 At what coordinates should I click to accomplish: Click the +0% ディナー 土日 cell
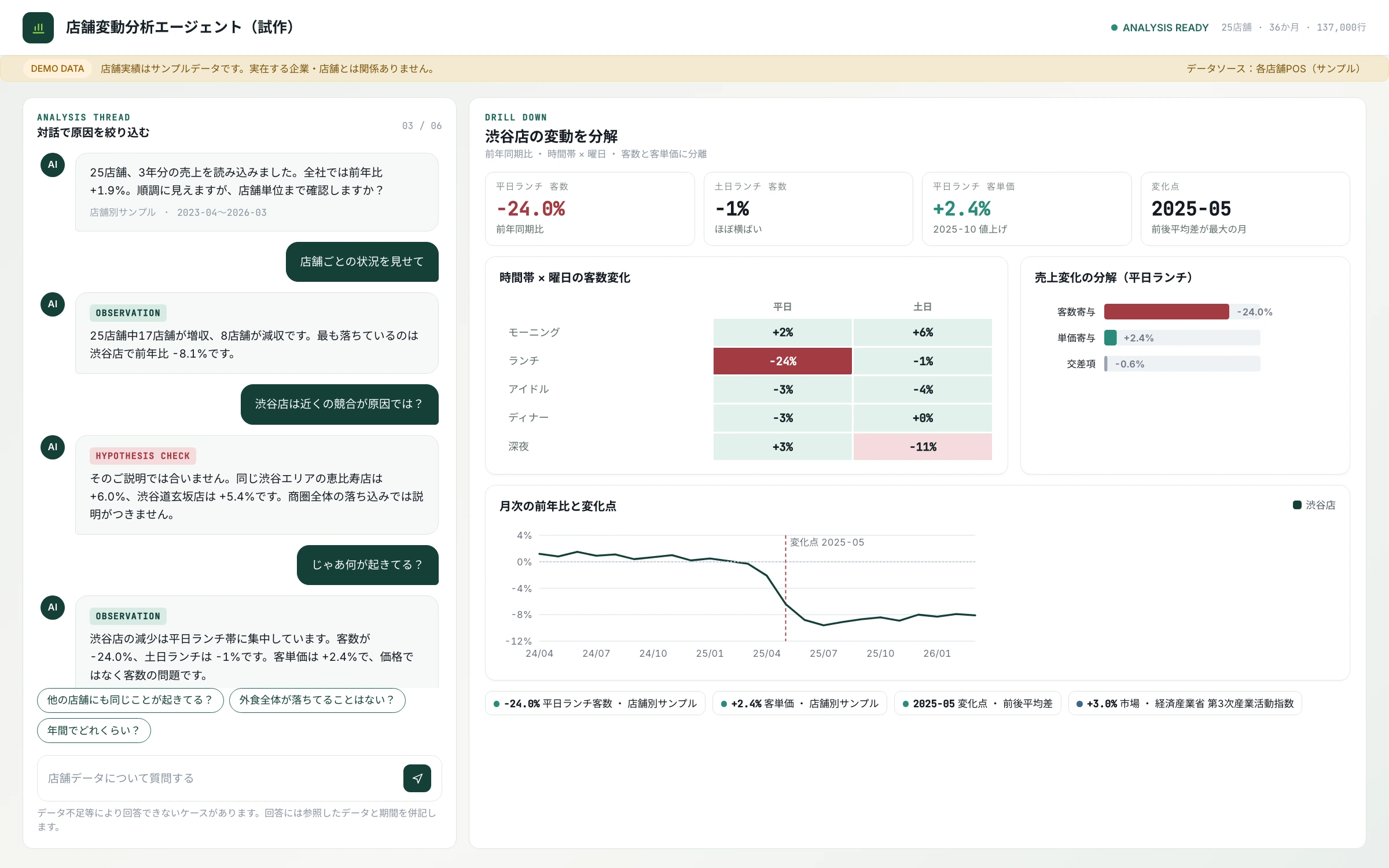click(x=923, y=418)
